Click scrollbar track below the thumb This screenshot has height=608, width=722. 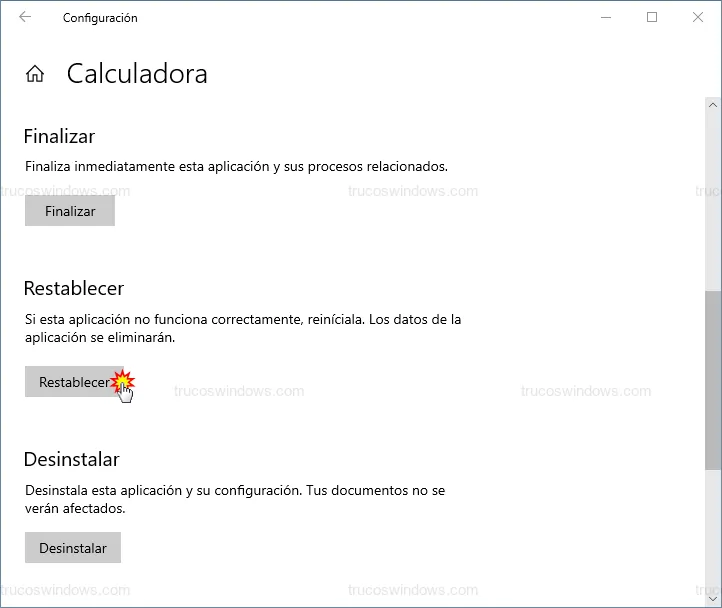712,530
